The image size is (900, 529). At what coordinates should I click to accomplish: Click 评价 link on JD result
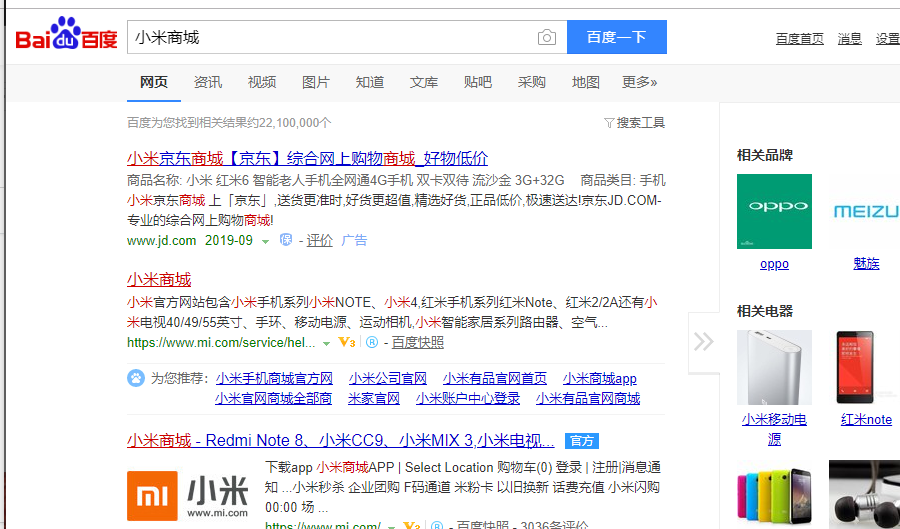[x=319, y=240]
